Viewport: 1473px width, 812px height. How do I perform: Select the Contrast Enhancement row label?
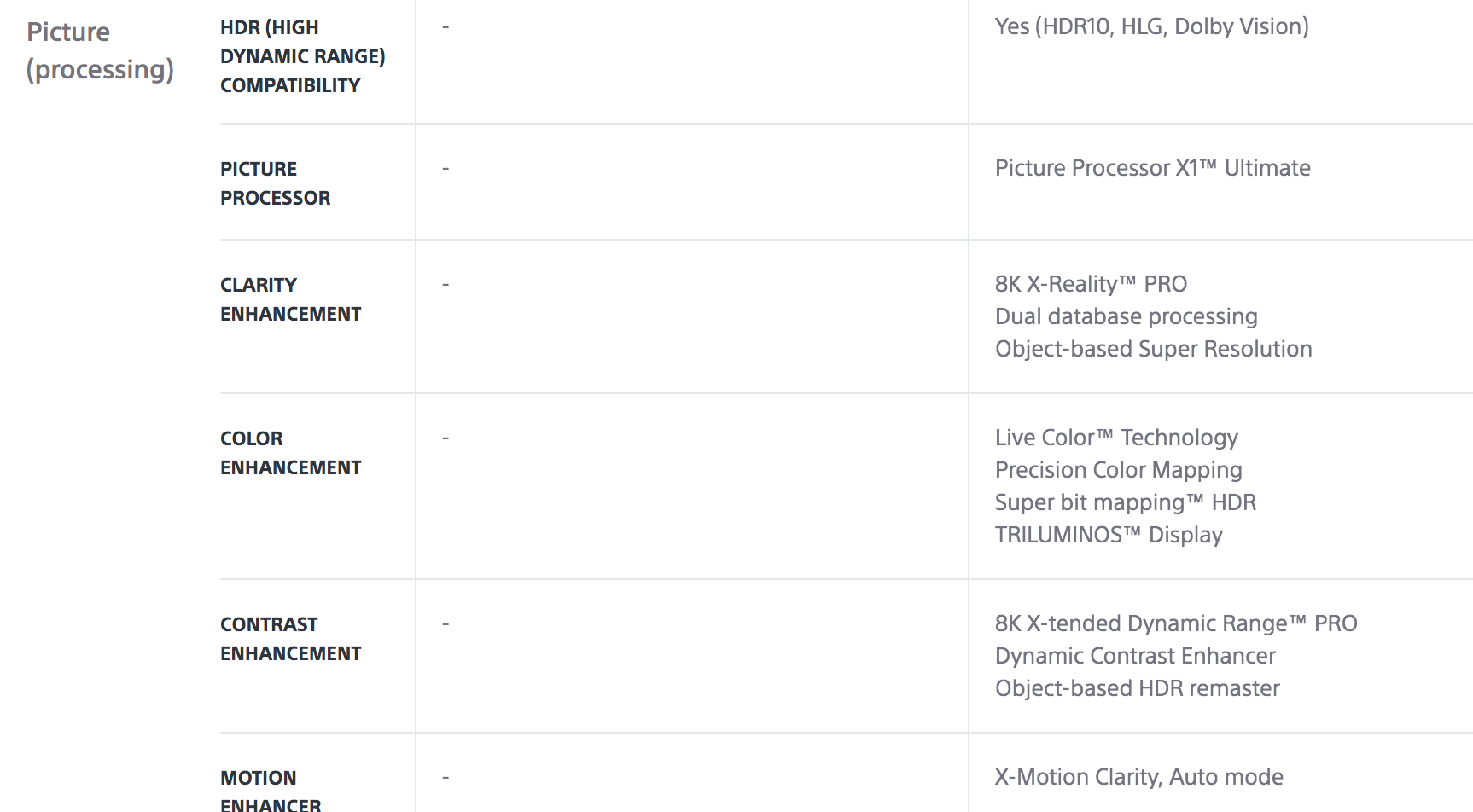point(290,639)
